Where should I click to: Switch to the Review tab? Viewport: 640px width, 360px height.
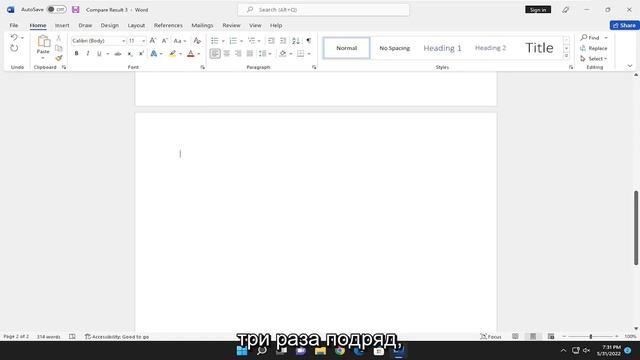231,25
